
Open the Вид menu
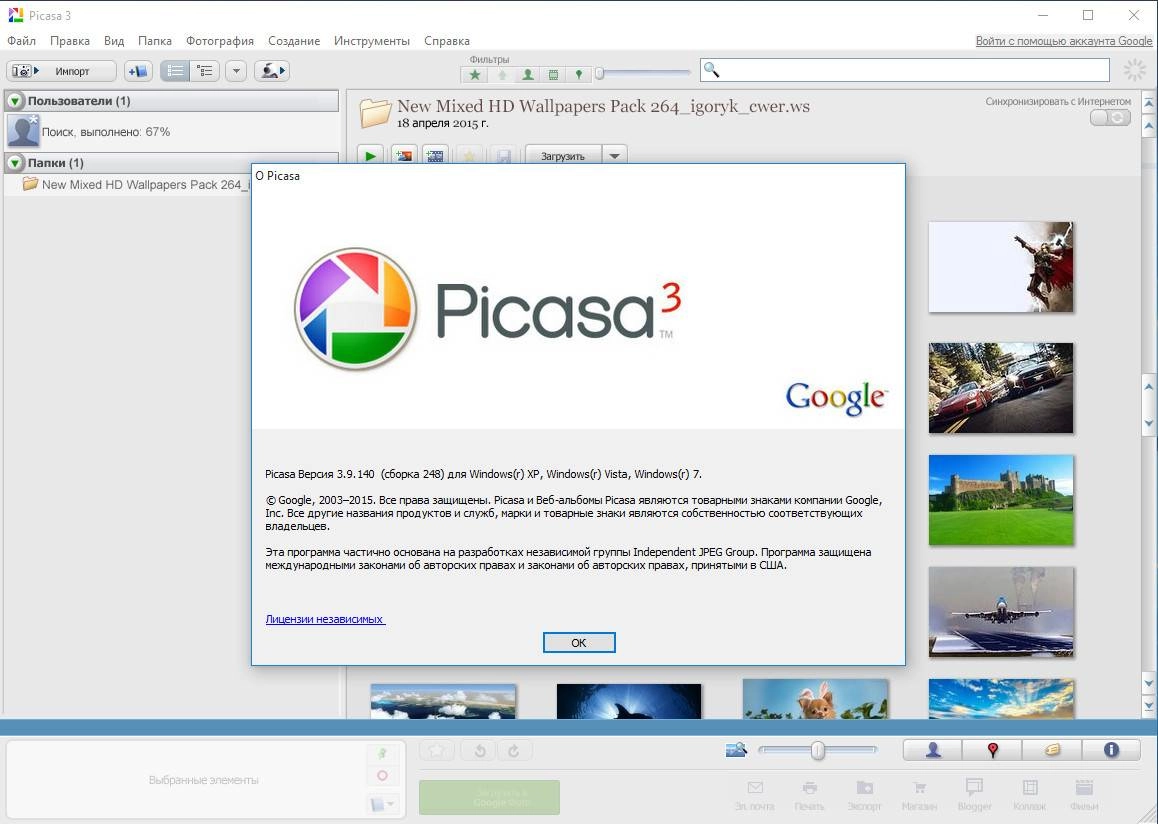114,41
